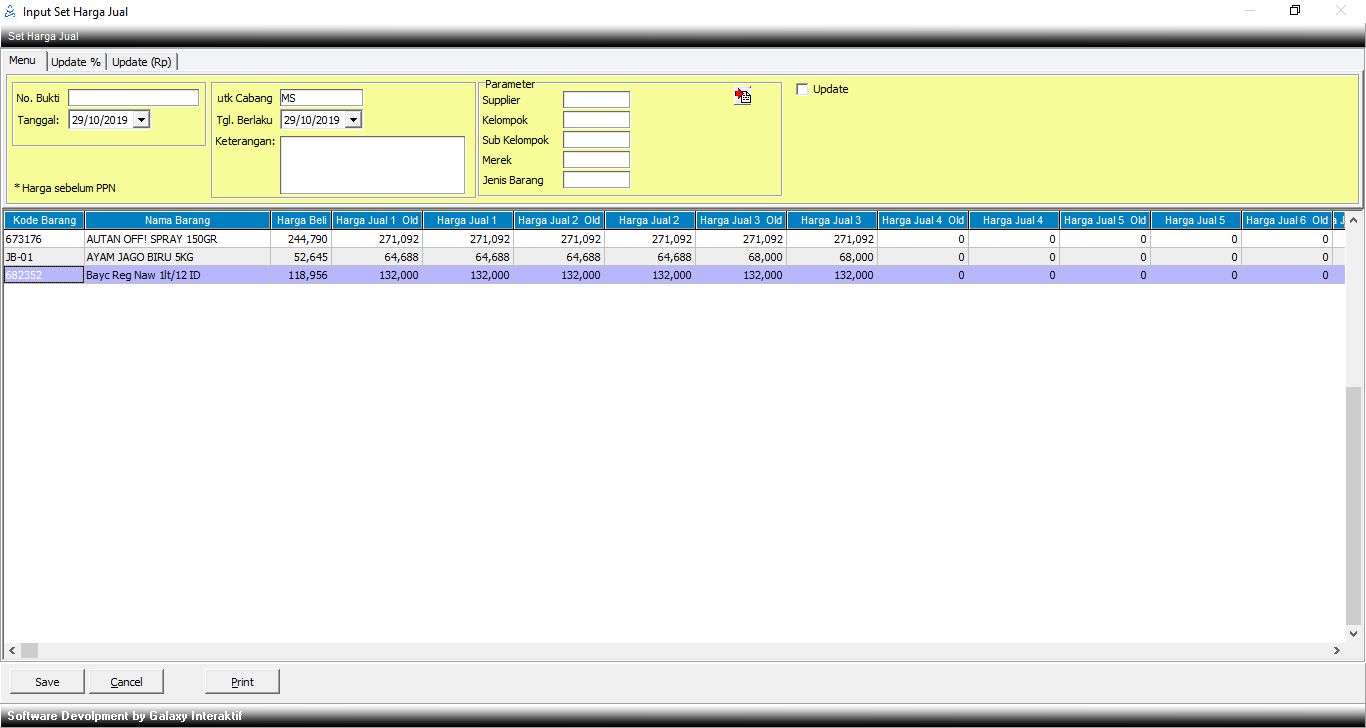Sort by Nama Barang column header
1366x728 pixels.
177,220
